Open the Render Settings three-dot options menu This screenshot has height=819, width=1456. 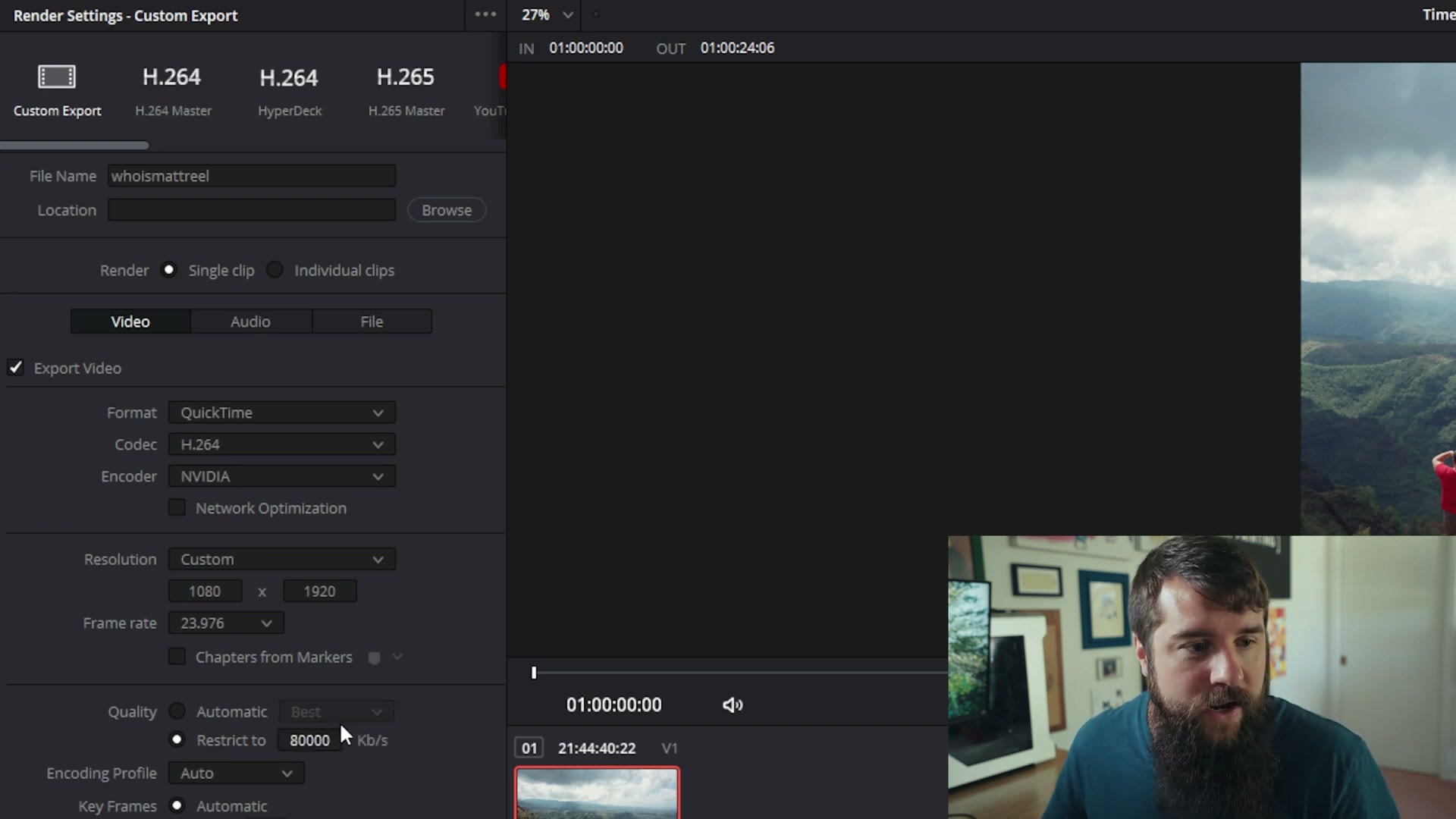click(485, 14)
